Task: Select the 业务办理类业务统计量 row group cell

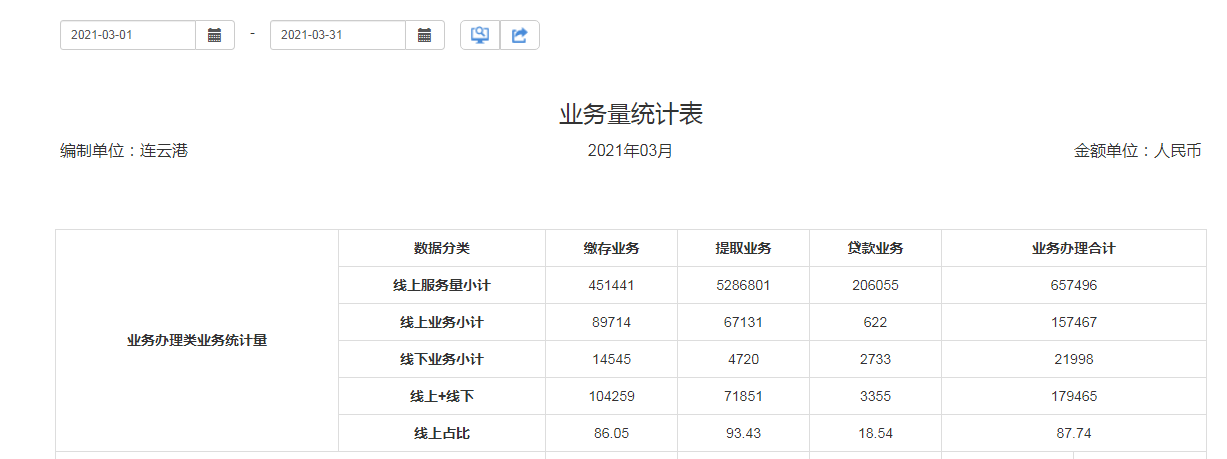Action: pyautogui.click(x=197, y=340)
